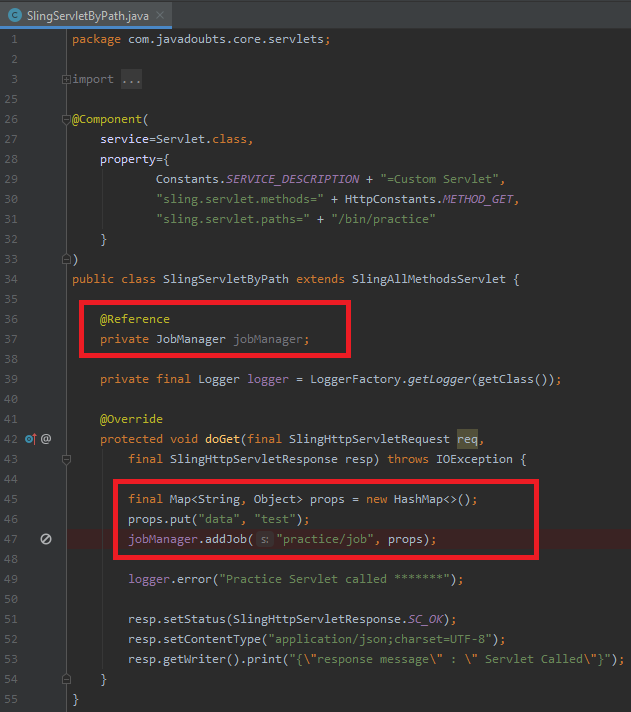The height and width of the screenshot is (712, 631).
Task: Click "sling.servlet.methods=" string
Action: pos(240,199)
